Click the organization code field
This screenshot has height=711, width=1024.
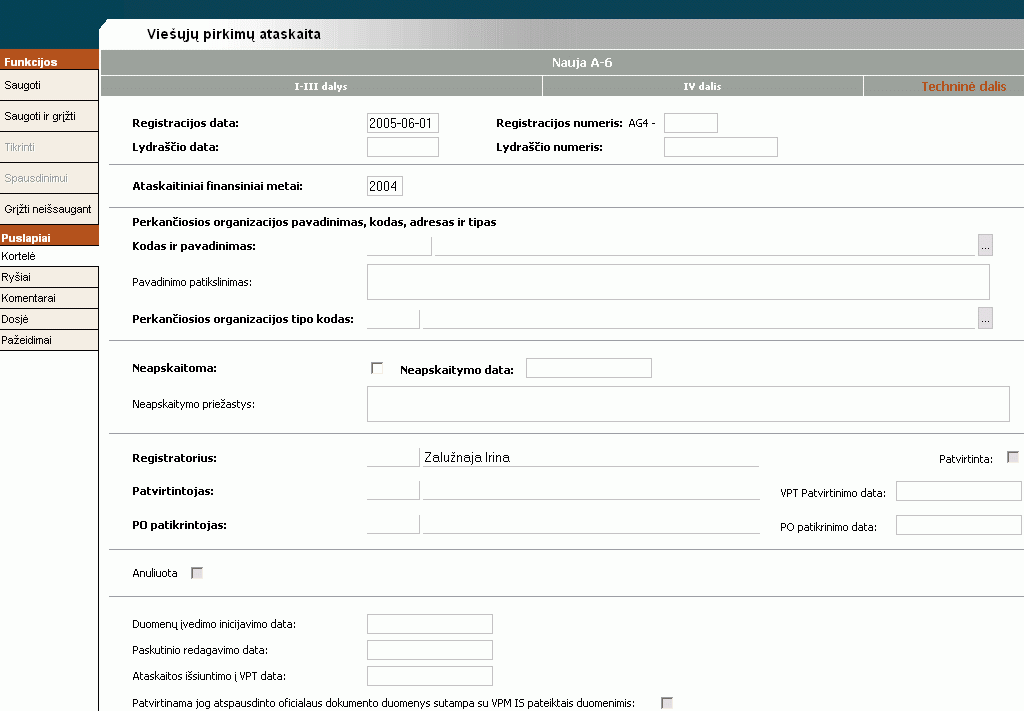point(399,245)
